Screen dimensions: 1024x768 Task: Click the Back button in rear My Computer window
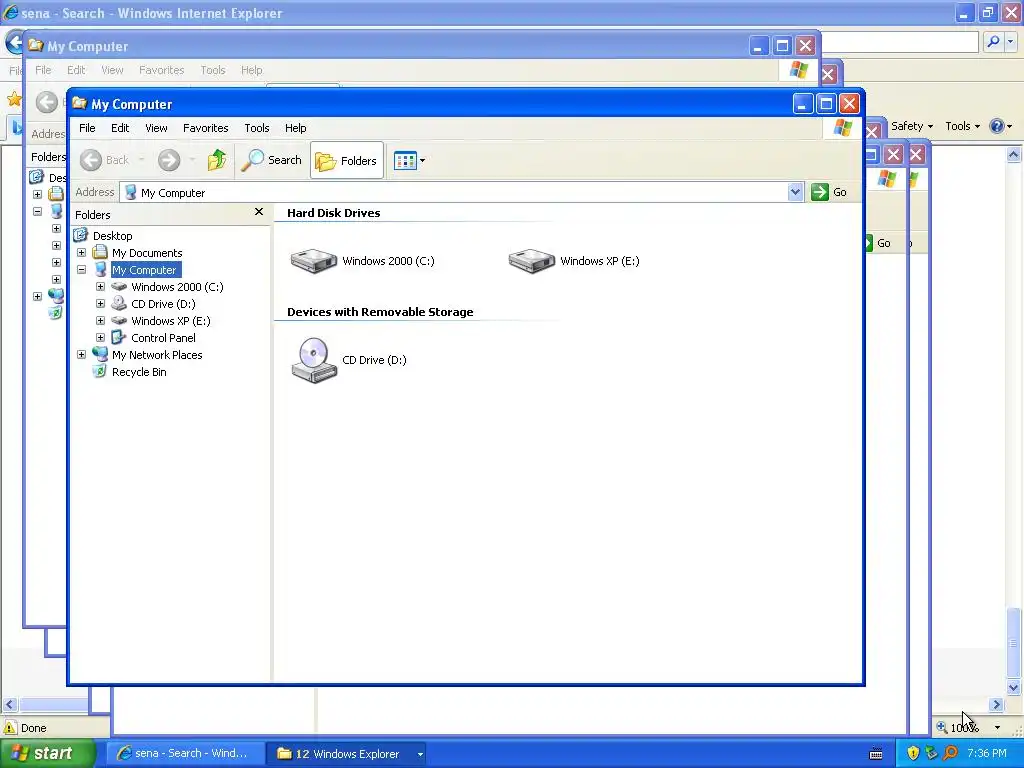47,102
